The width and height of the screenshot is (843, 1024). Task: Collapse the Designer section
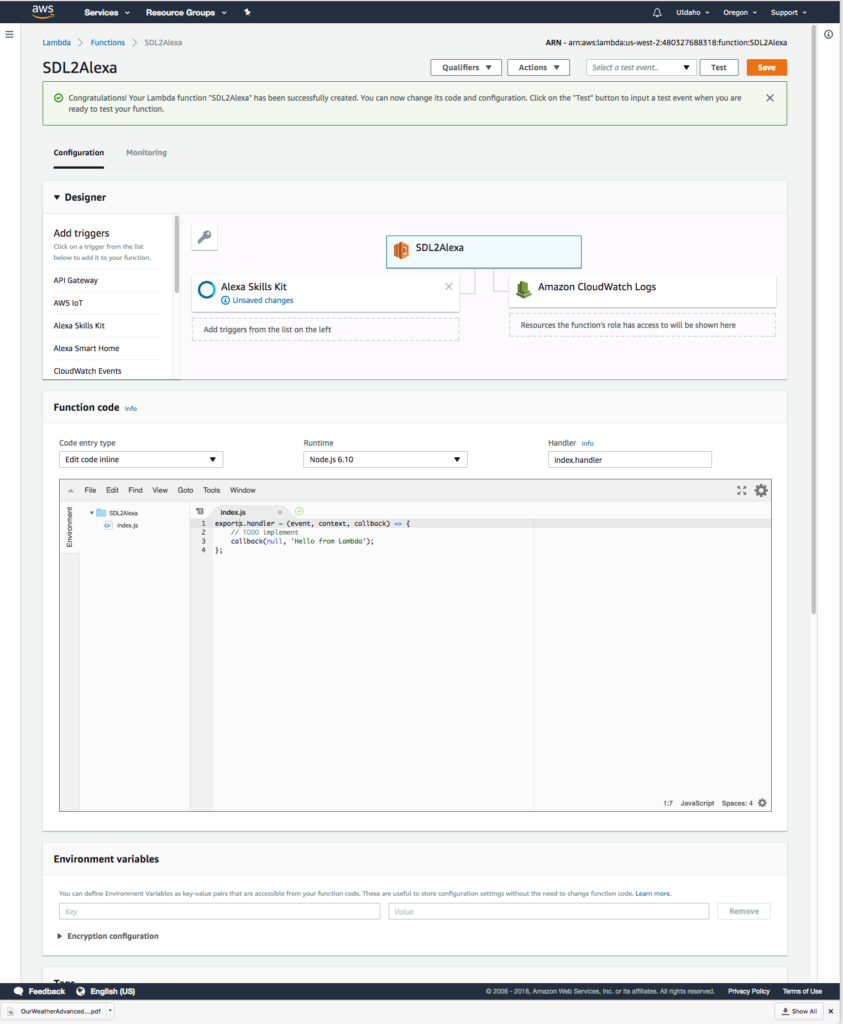(57, 197)
